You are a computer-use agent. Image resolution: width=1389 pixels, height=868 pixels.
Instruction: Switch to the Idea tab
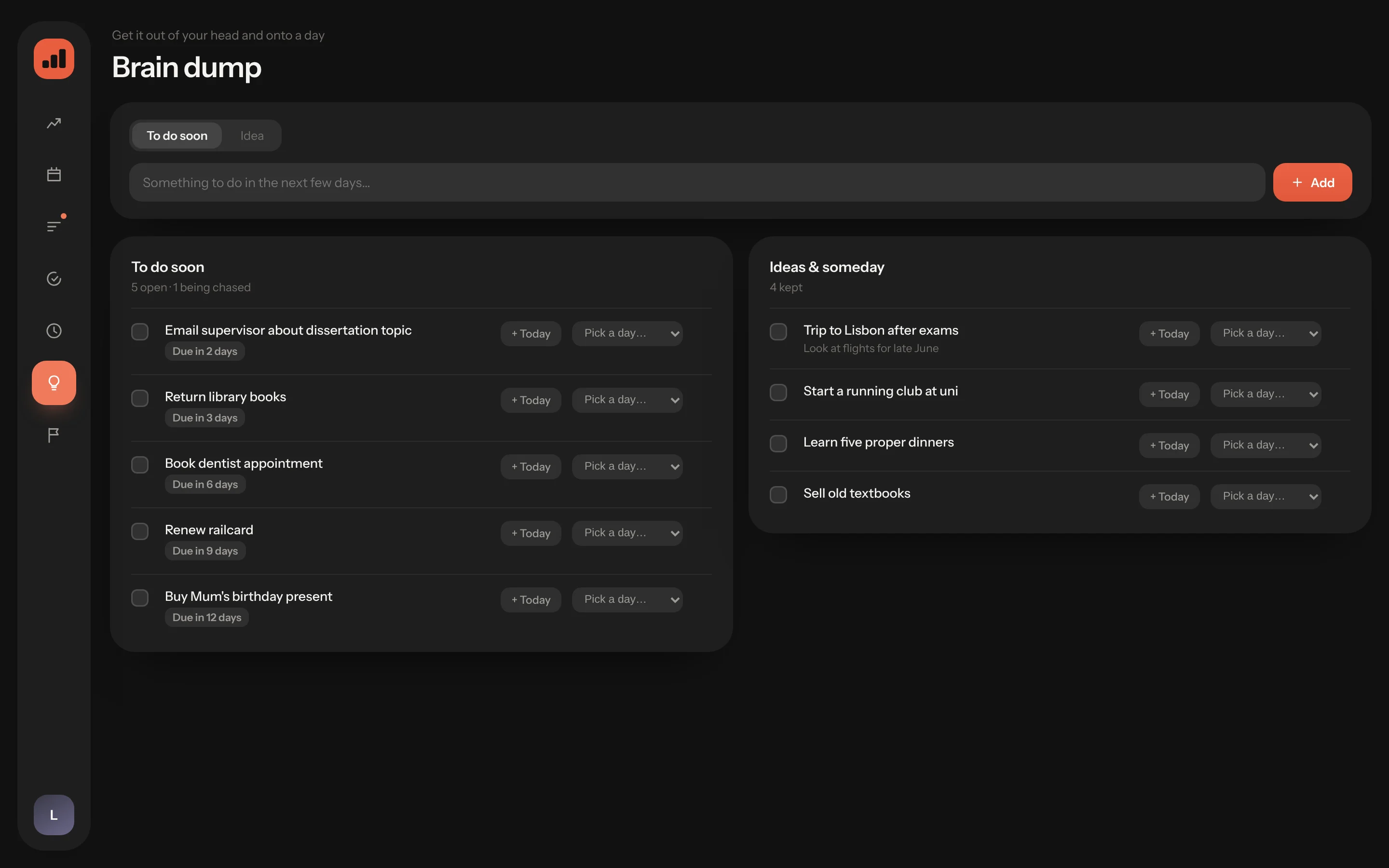click(252, 136)
